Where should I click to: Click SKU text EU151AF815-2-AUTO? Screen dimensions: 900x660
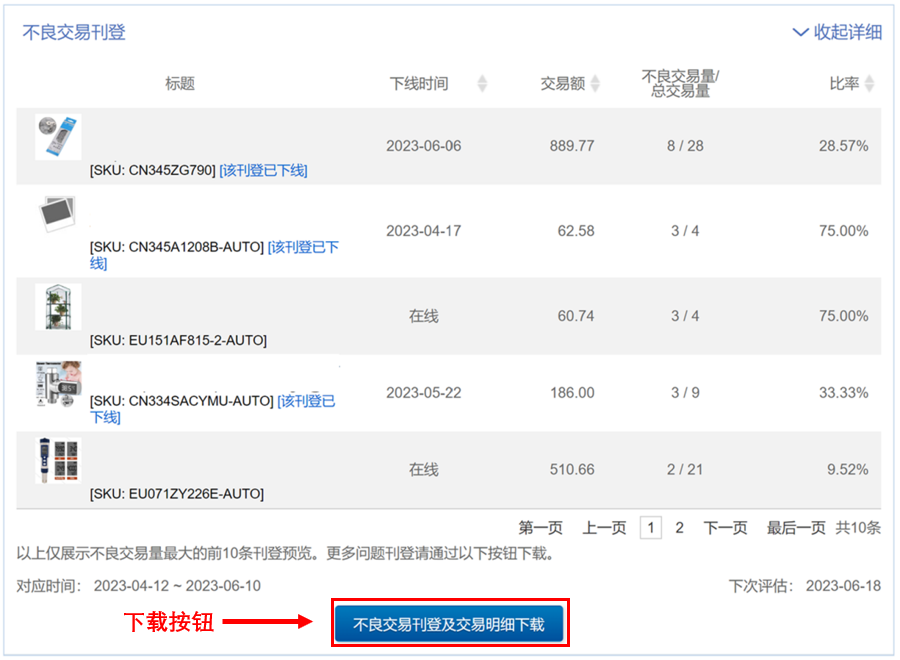point(178,340)
